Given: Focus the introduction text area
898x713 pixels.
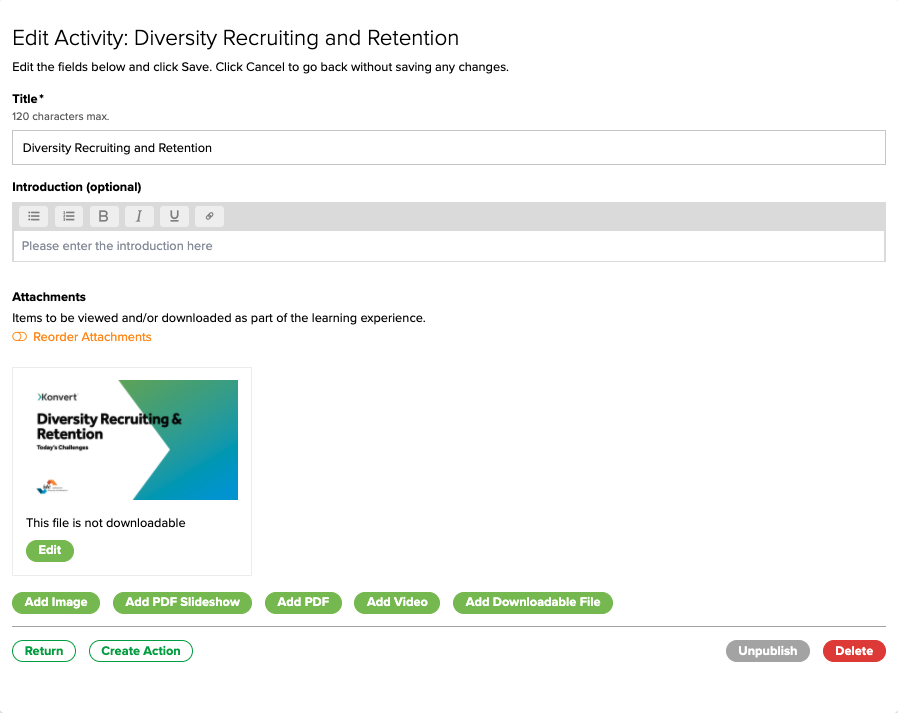Looking at the screenshot, I should (x=448, y=246).
